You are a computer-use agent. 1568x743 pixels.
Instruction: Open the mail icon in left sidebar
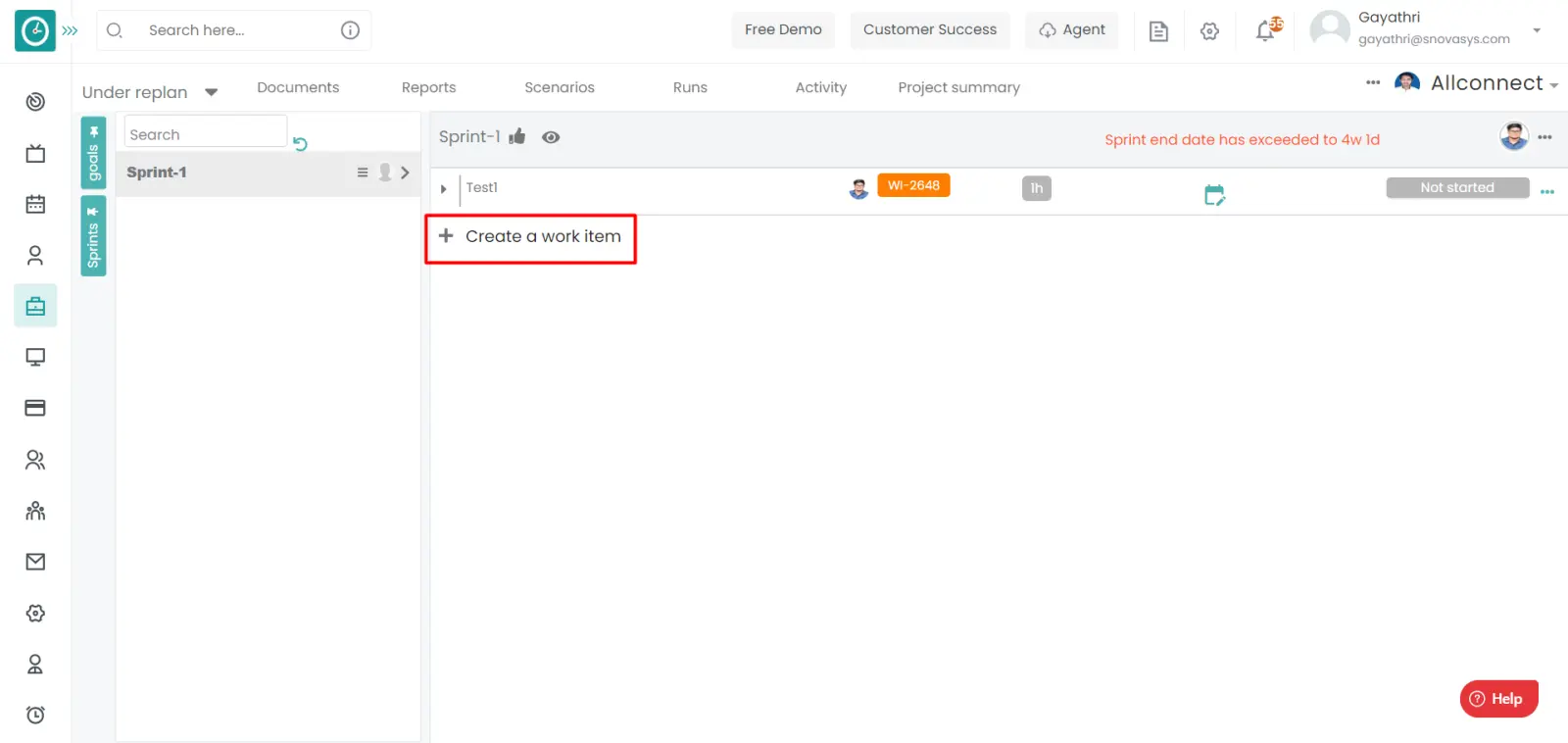tap(35, 562)
